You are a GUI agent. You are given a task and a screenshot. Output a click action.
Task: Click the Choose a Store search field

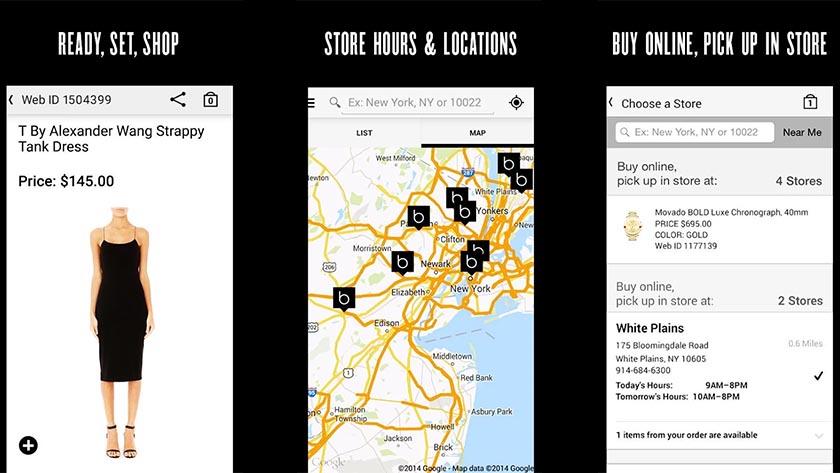(695, 132)
